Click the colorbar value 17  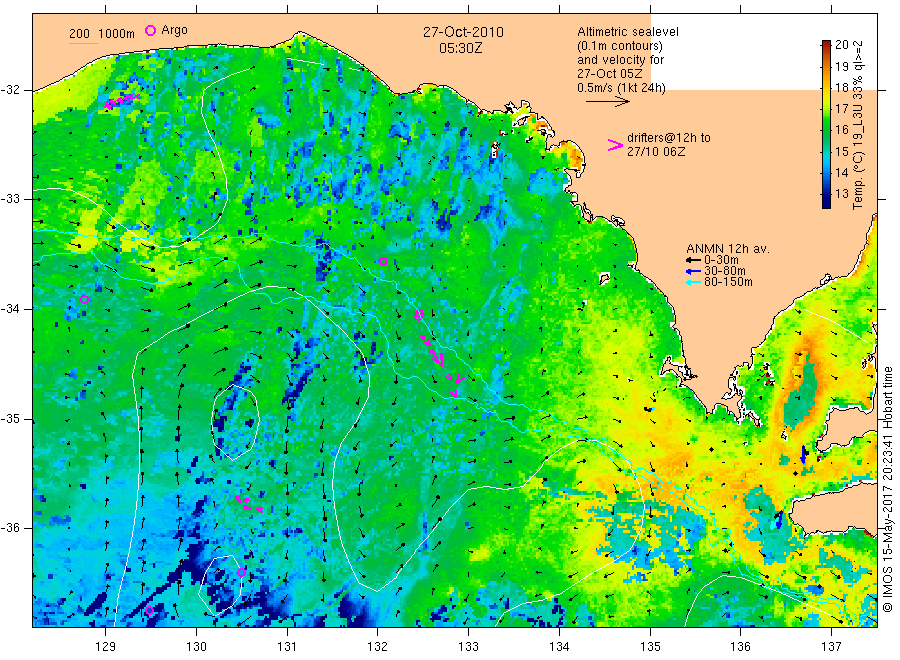(x=841, y=108)
